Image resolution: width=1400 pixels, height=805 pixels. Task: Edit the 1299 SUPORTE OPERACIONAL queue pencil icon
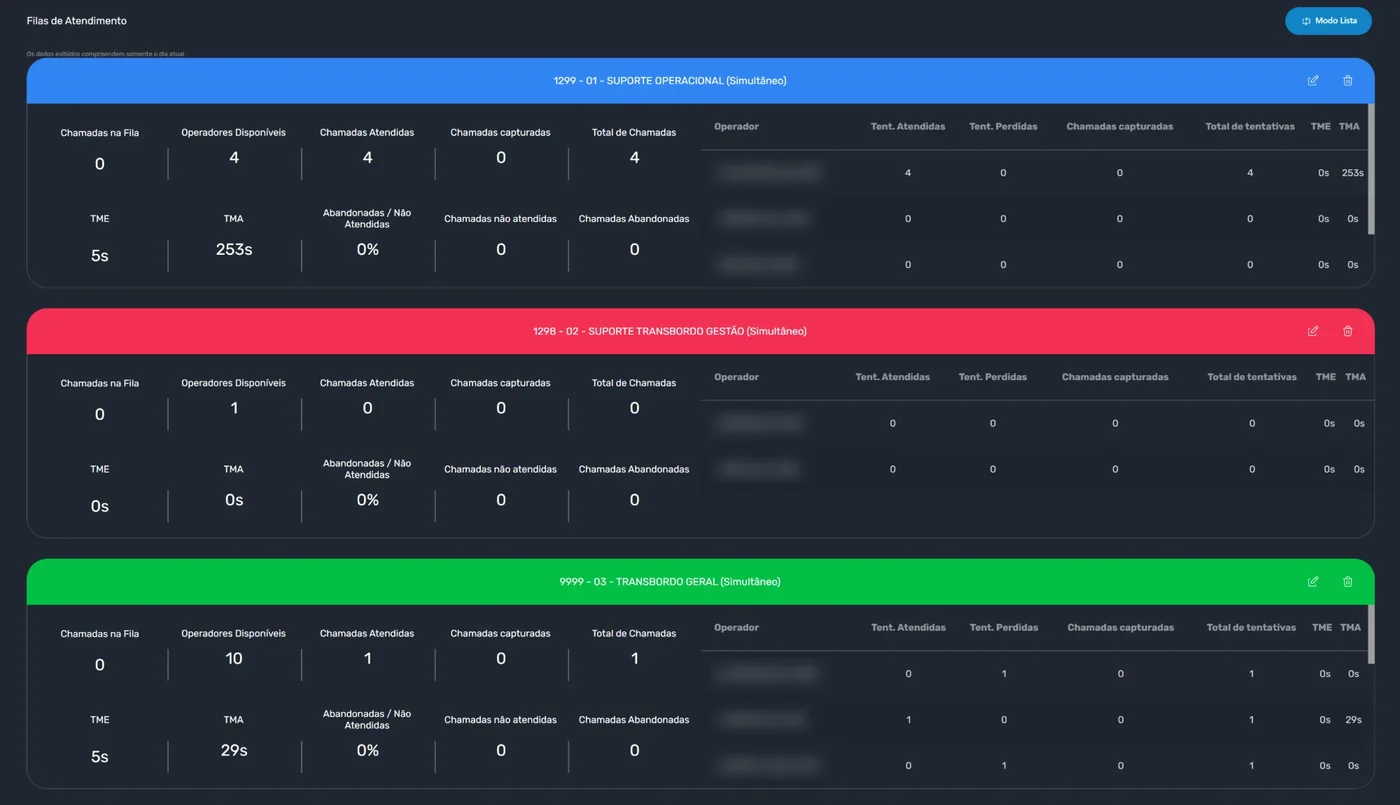coord(1313,81)
